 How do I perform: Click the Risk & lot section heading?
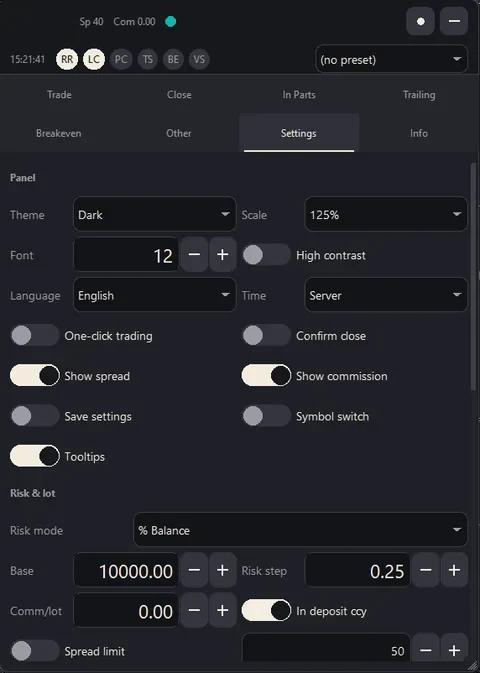tap(33, 493)
